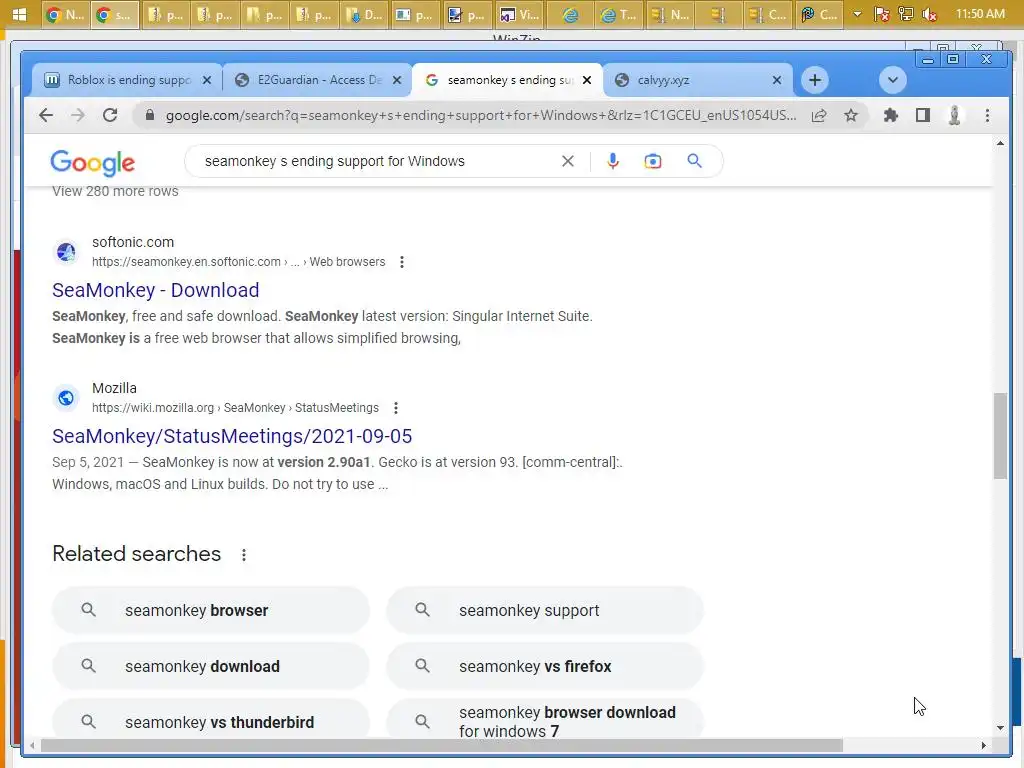Viewport: 1024px width, 768px height.
Task: Go back to the previous page
Action: point(46,116)
